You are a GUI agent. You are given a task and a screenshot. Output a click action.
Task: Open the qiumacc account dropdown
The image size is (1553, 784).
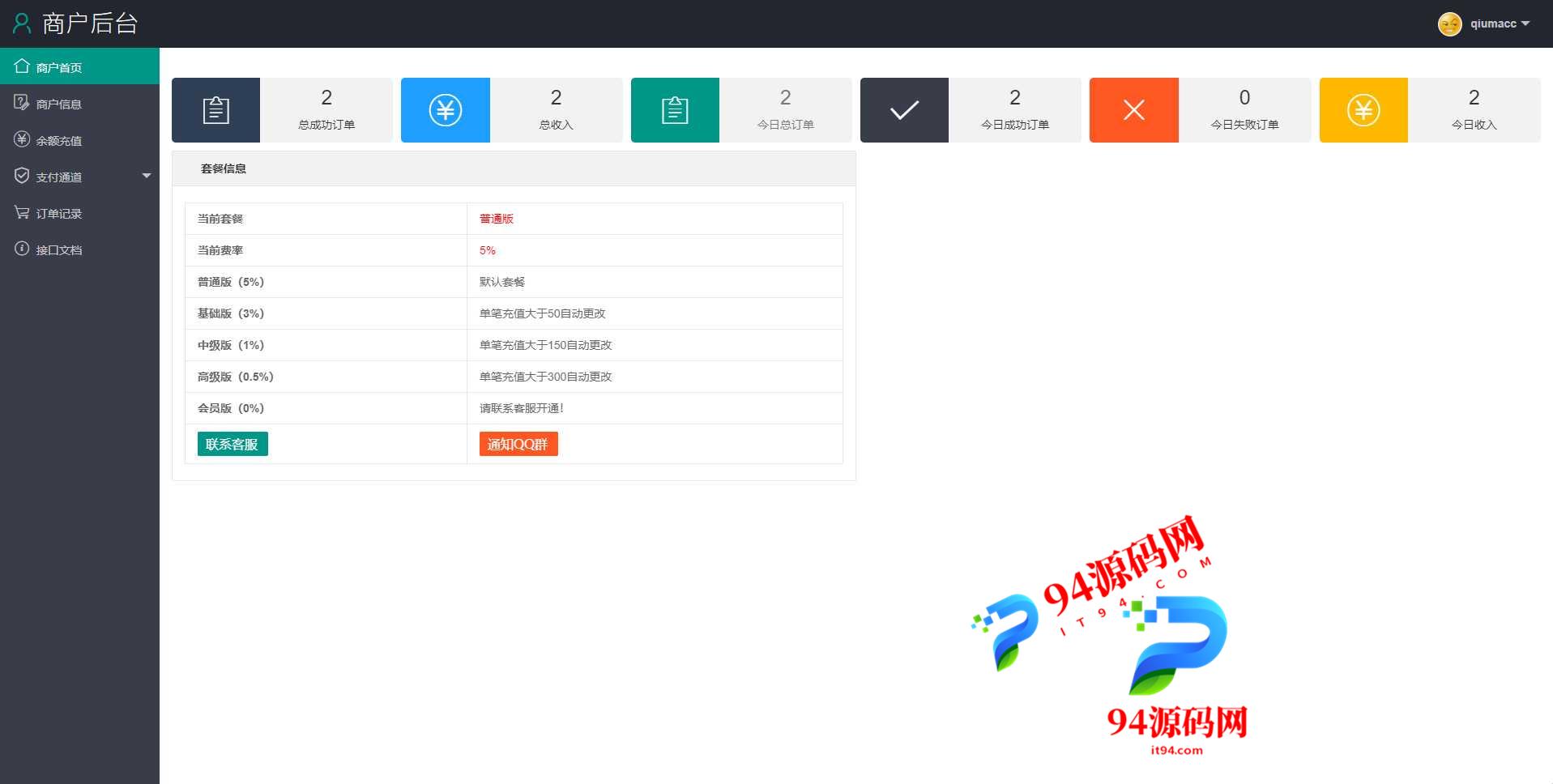[x=1500, y=23]
